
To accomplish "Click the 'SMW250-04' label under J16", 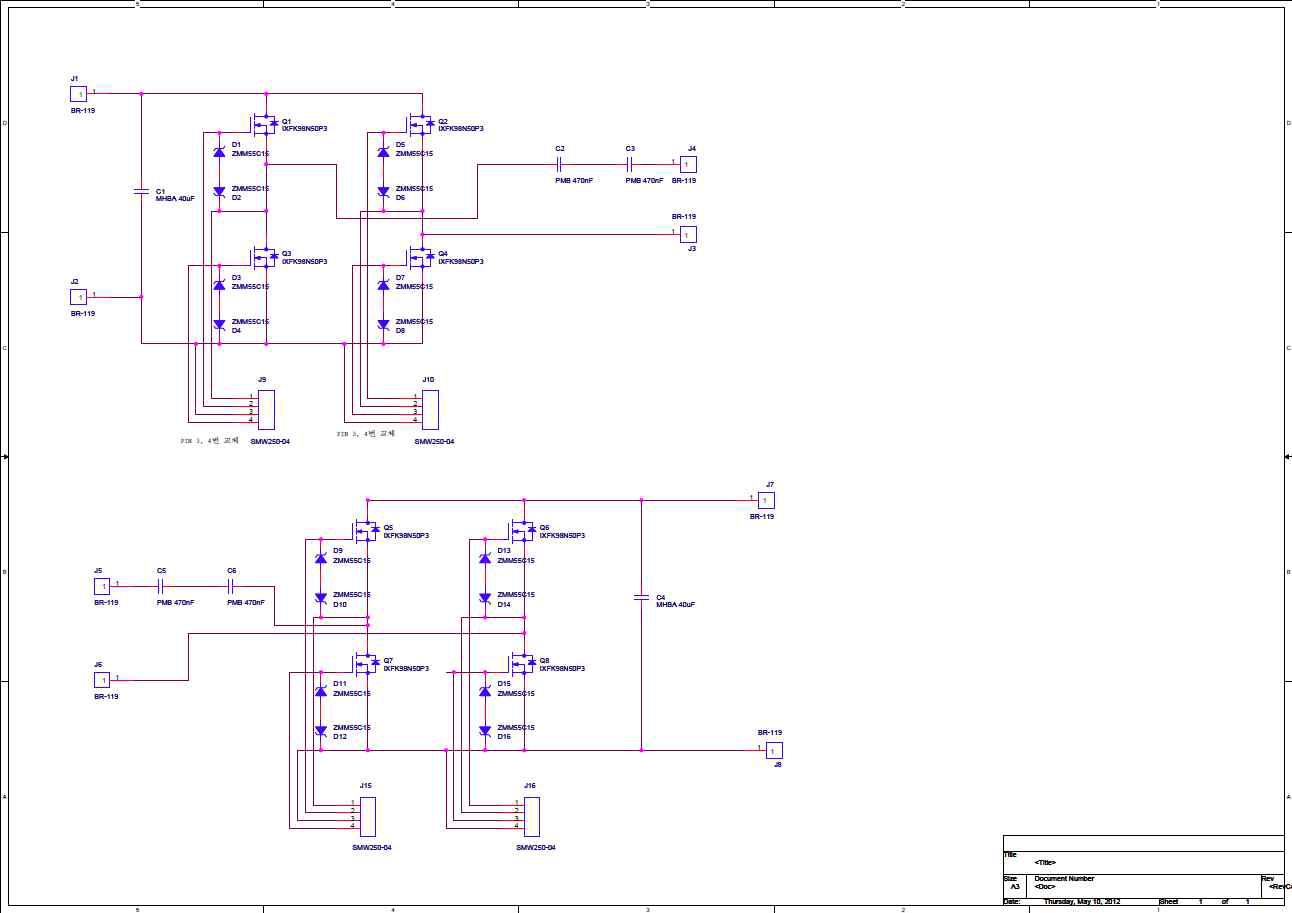I will pyautogui.click(x=536, y=848).
